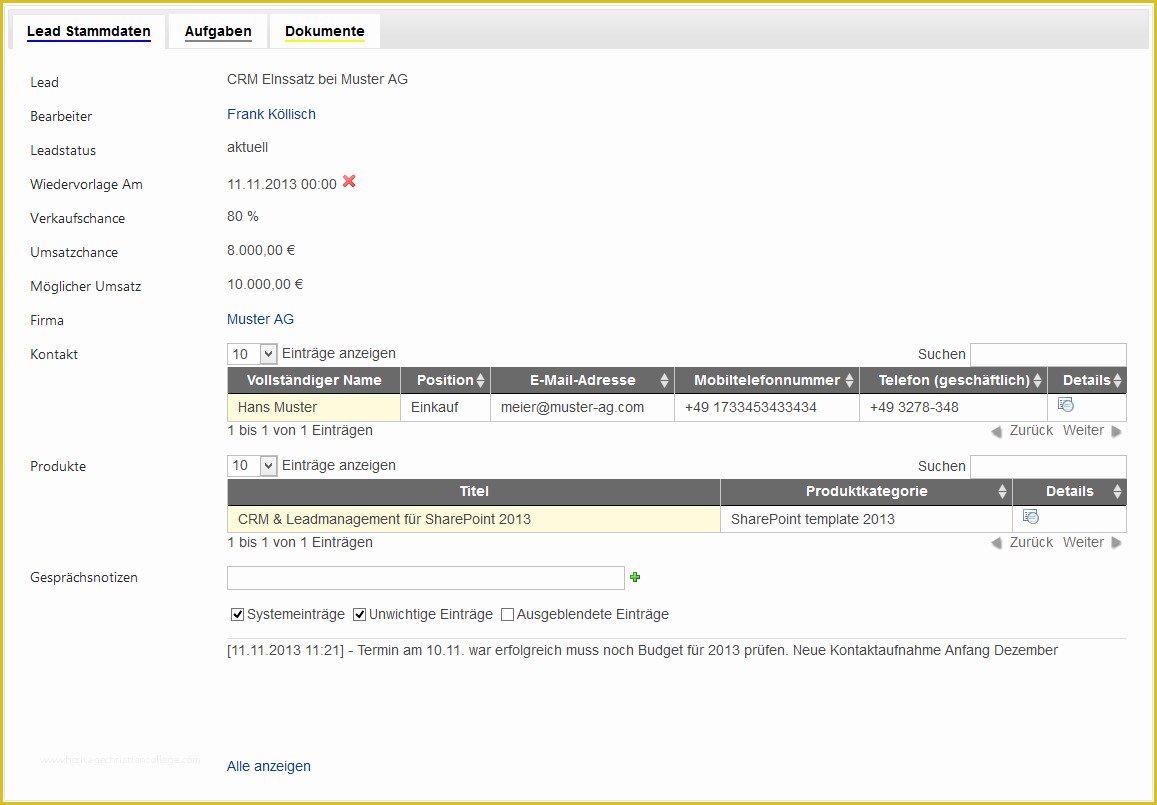This screenshot has width=1157, height=805.
Task: Click the note entry dated 11.11.2013 11:21
Action: coord(643,650)
